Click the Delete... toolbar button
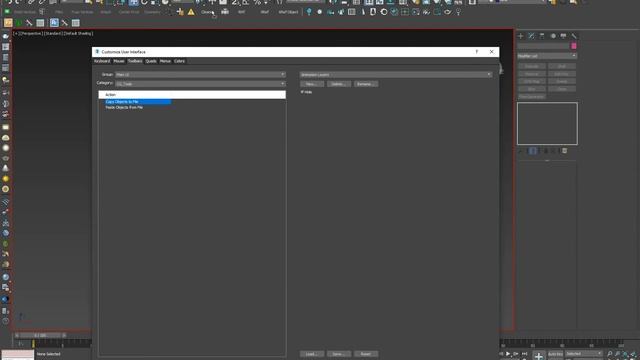Viewport: 640px width, 360px height. (338, 84)
